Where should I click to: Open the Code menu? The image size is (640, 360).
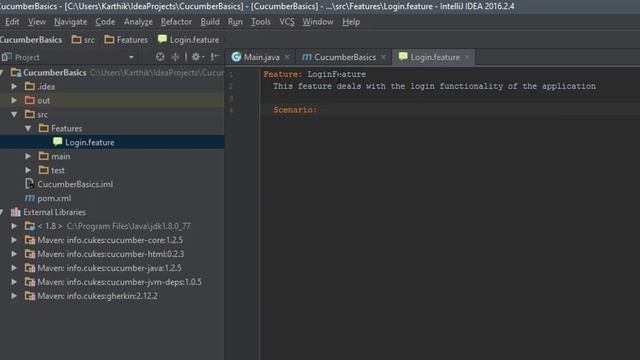[x=105, y=22]
